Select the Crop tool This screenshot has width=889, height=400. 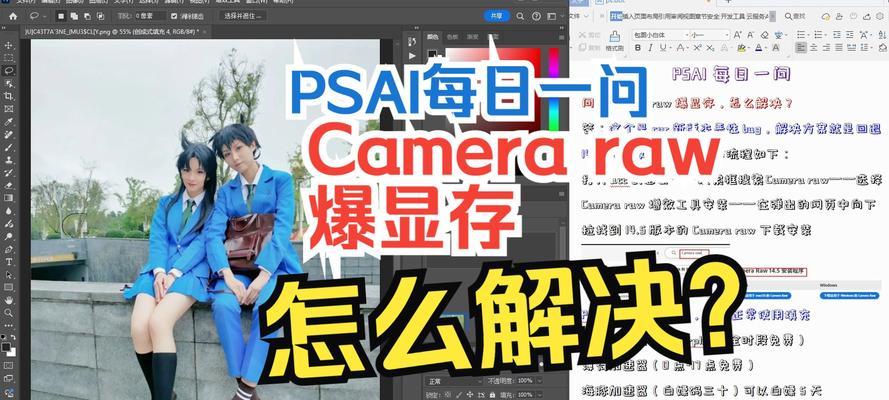[x=9, y=96]
